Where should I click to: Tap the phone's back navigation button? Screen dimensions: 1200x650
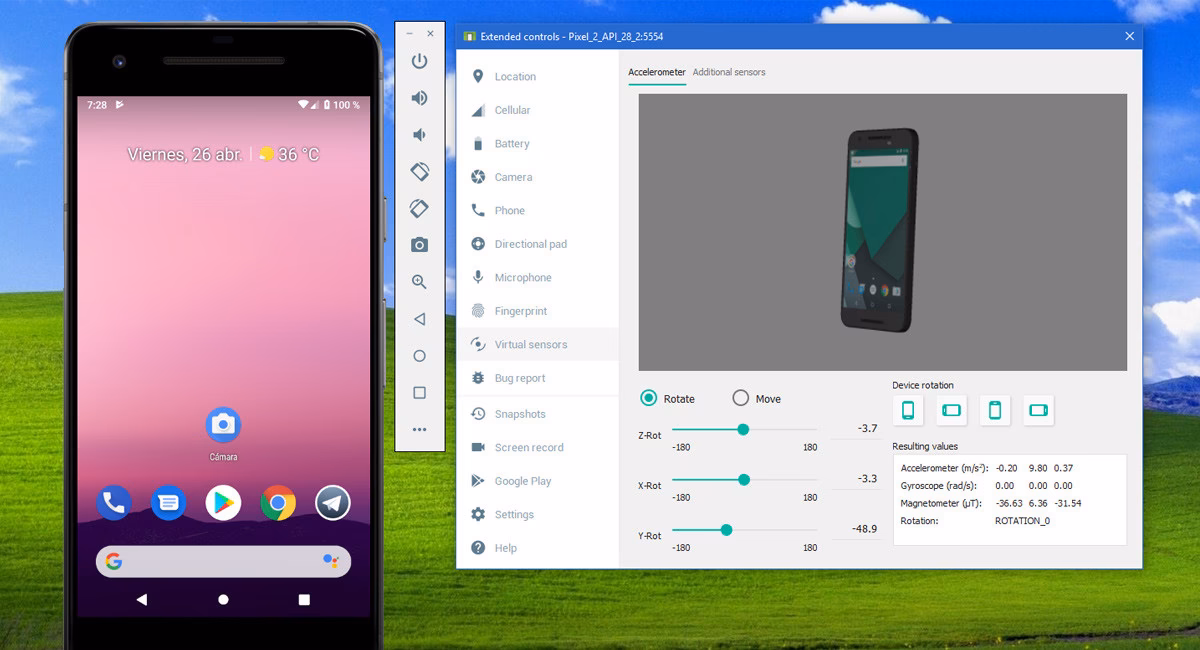[141, 599]
